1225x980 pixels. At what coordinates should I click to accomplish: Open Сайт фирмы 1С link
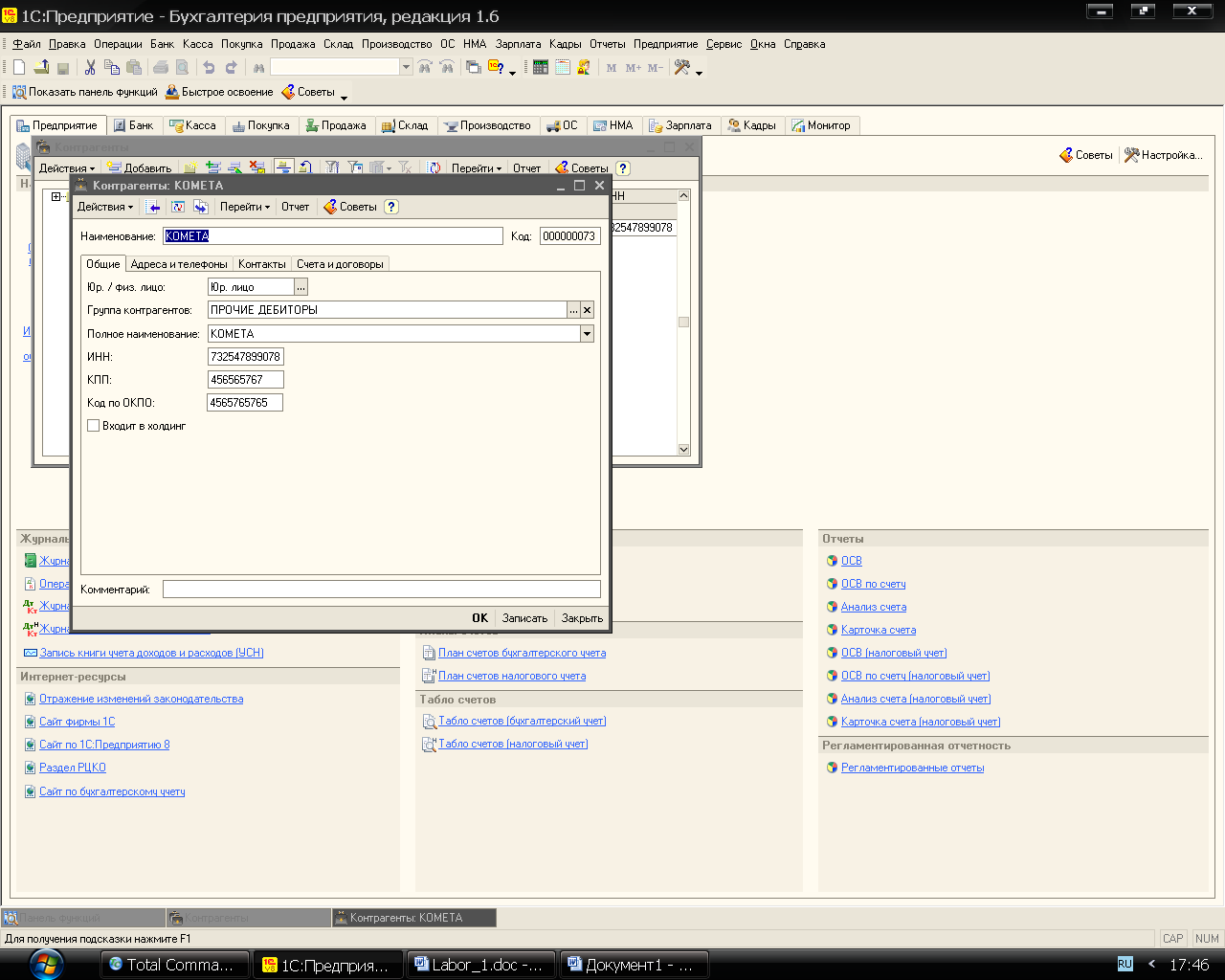pos(77,722)
